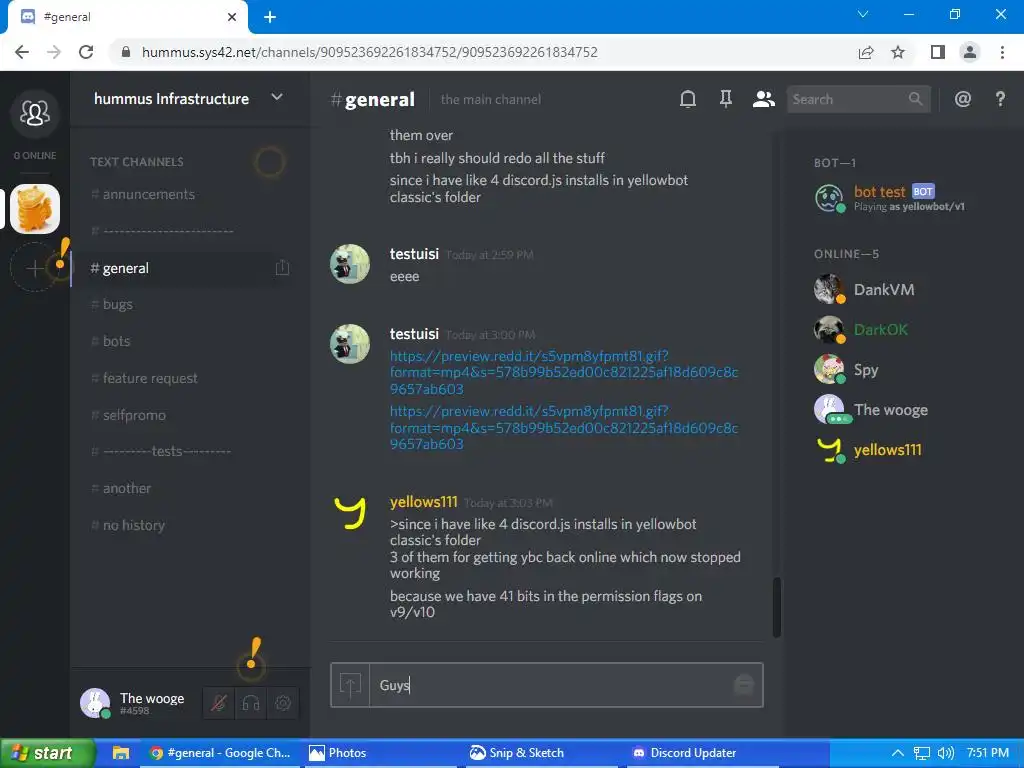This screenshot has height=768, width=1024.
Task: Open Friends home icon in server bar
Action: (x=35, y=113)
